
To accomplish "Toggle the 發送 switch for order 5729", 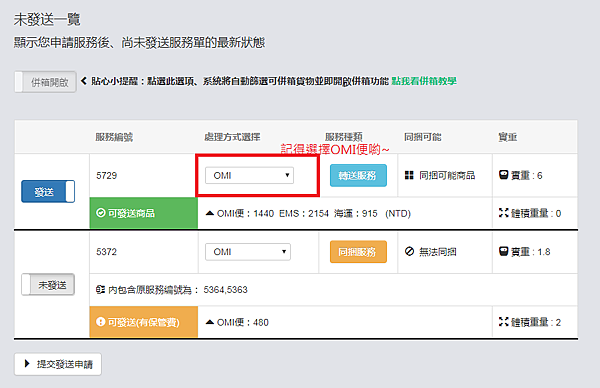I will pyautogui.click(x=48, y=191).
